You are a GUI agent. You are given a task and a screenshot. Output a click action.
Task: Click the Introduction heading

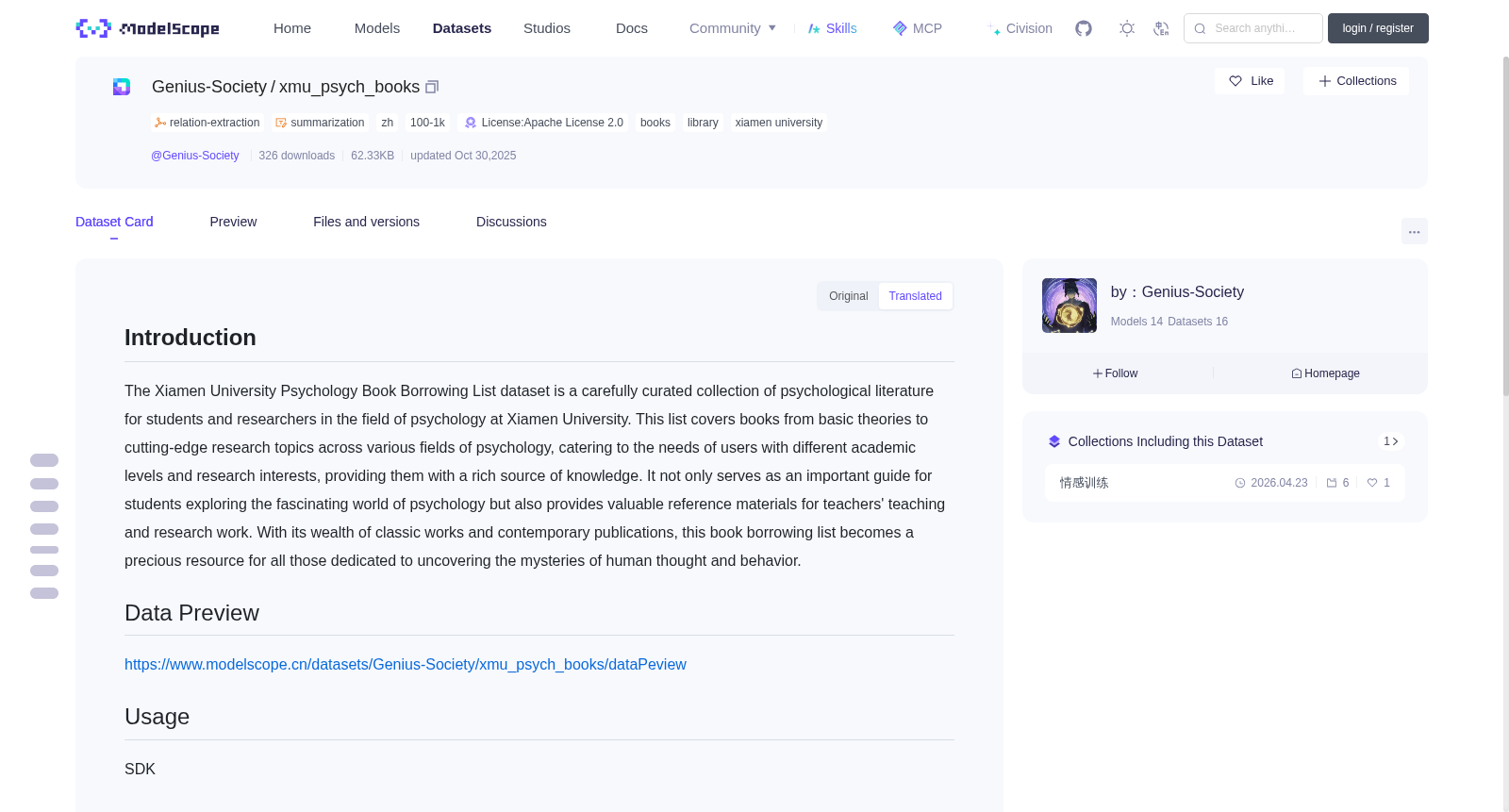tap(191, 338)
